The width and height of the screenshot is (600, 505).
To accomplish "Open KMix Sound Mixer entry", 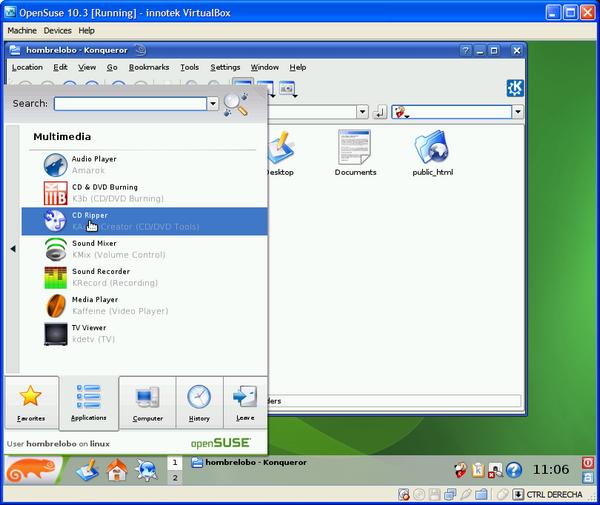I will (x=144, y=249).
